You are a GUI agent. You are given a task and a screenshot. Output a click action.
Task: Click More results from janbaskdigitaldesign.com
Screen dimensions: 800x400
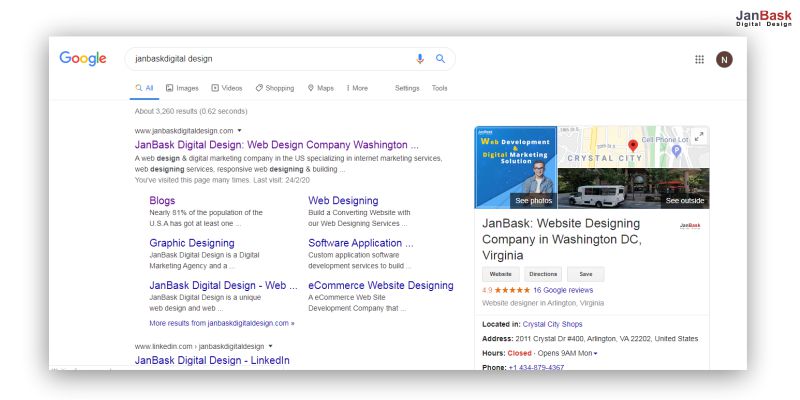tap(222, 323)
